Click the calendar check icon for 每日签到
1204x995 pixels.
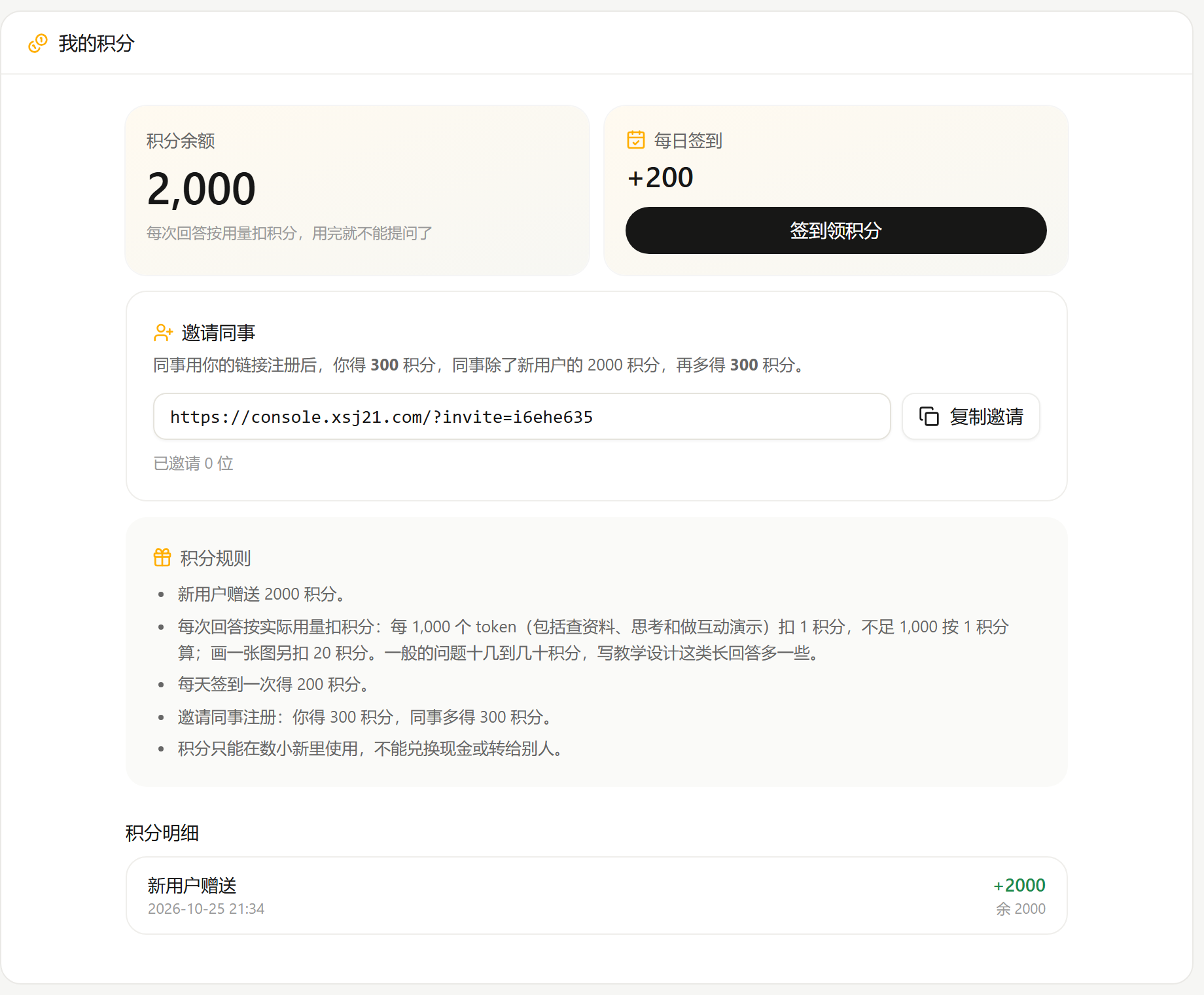click(x=636, y=140)
